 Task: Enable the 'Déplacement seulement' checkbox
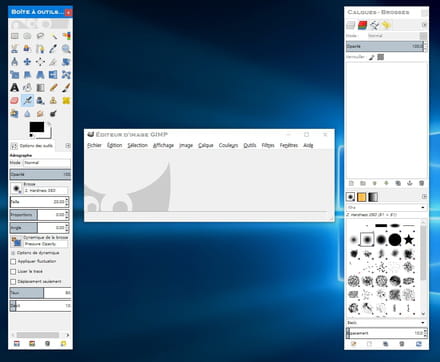(x=13, y=282)
